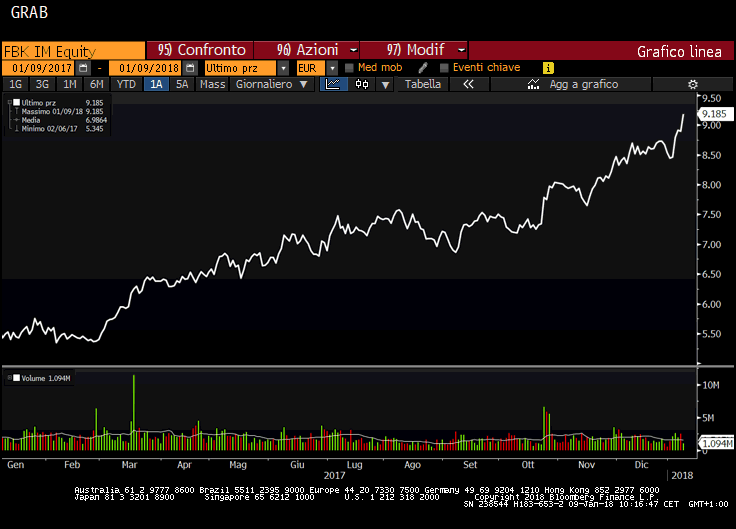Click the Minimo 02/06/17 legend row
Image resolution: width=736 pixels, height=529 pixels.
[59, 129]
